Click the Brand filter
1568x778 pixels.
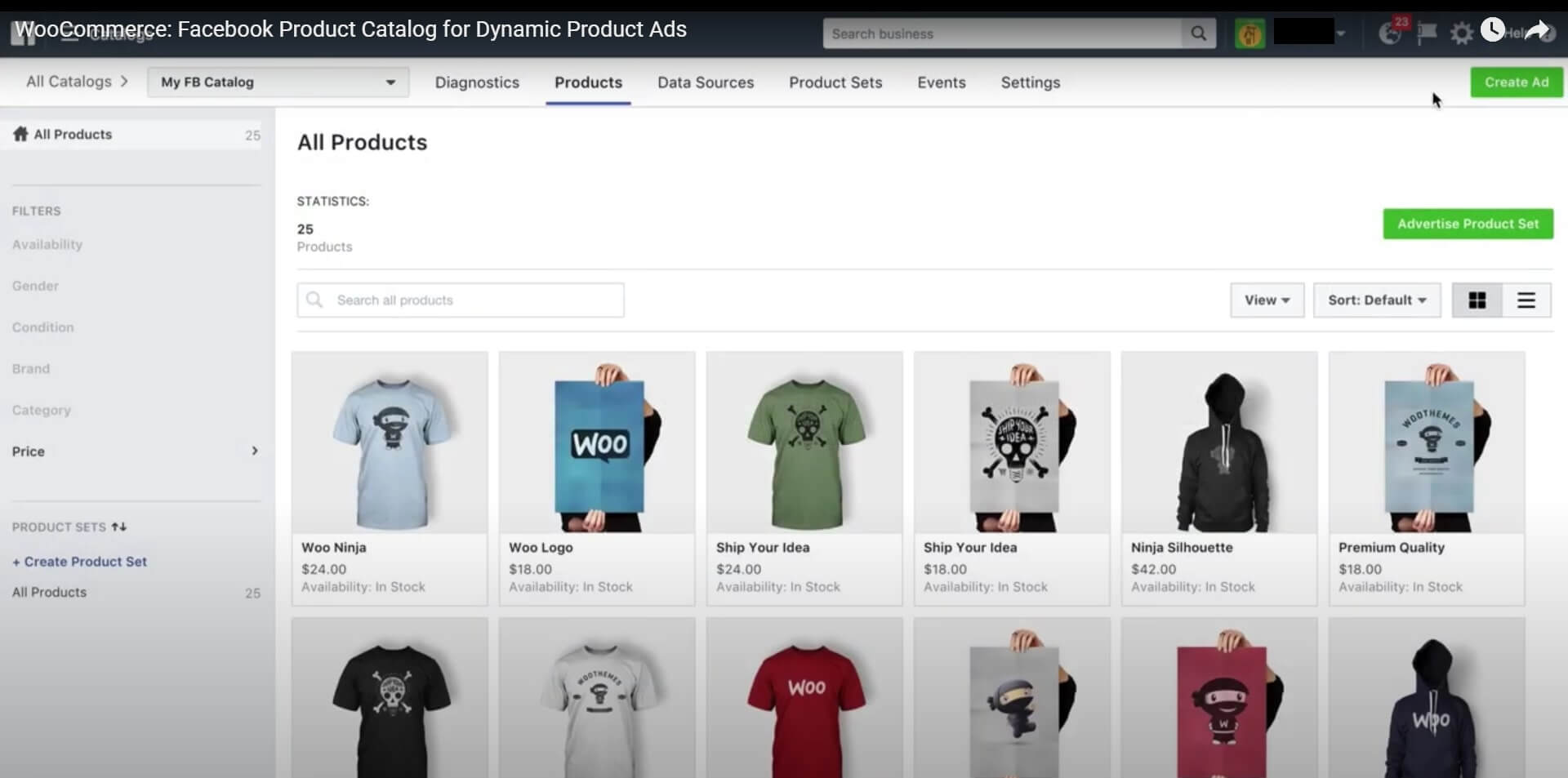click(x=31, y=369)
